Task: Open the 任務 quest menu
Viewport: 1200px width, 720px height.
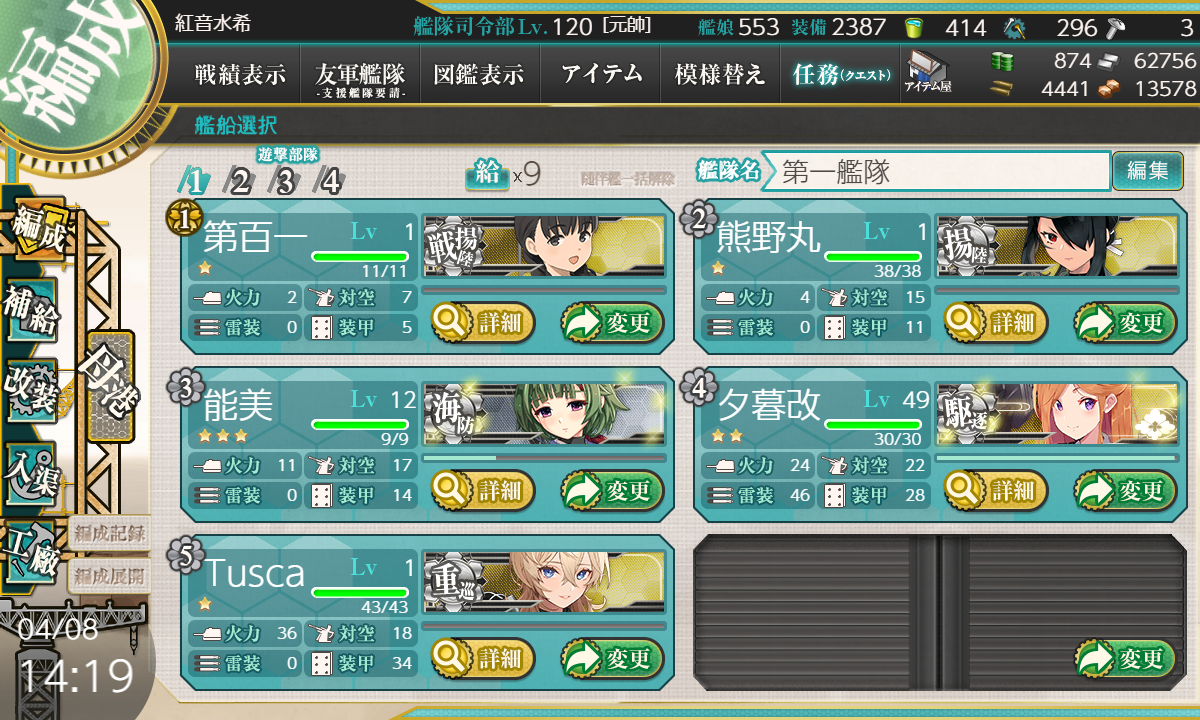Action: tap(840, 74)
